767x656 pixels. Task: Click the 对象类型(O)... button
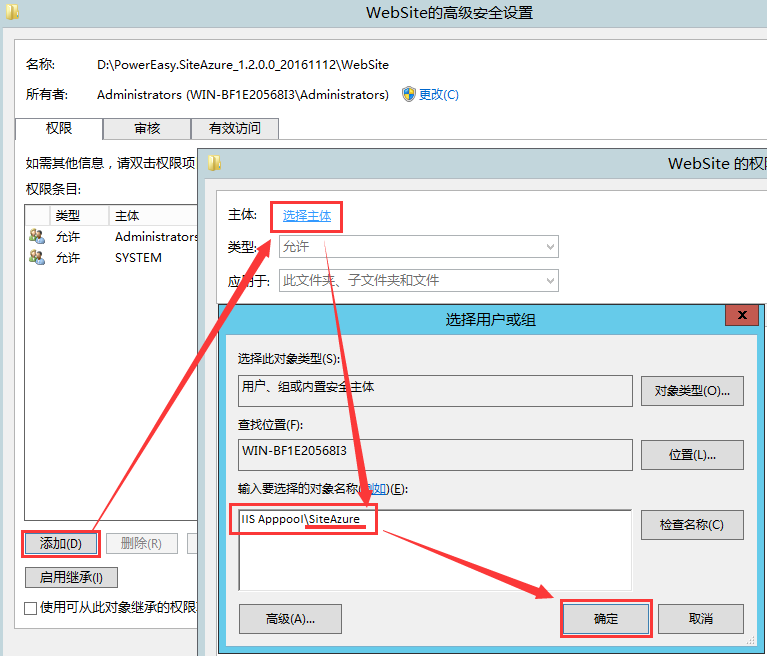tap(692, 391)
